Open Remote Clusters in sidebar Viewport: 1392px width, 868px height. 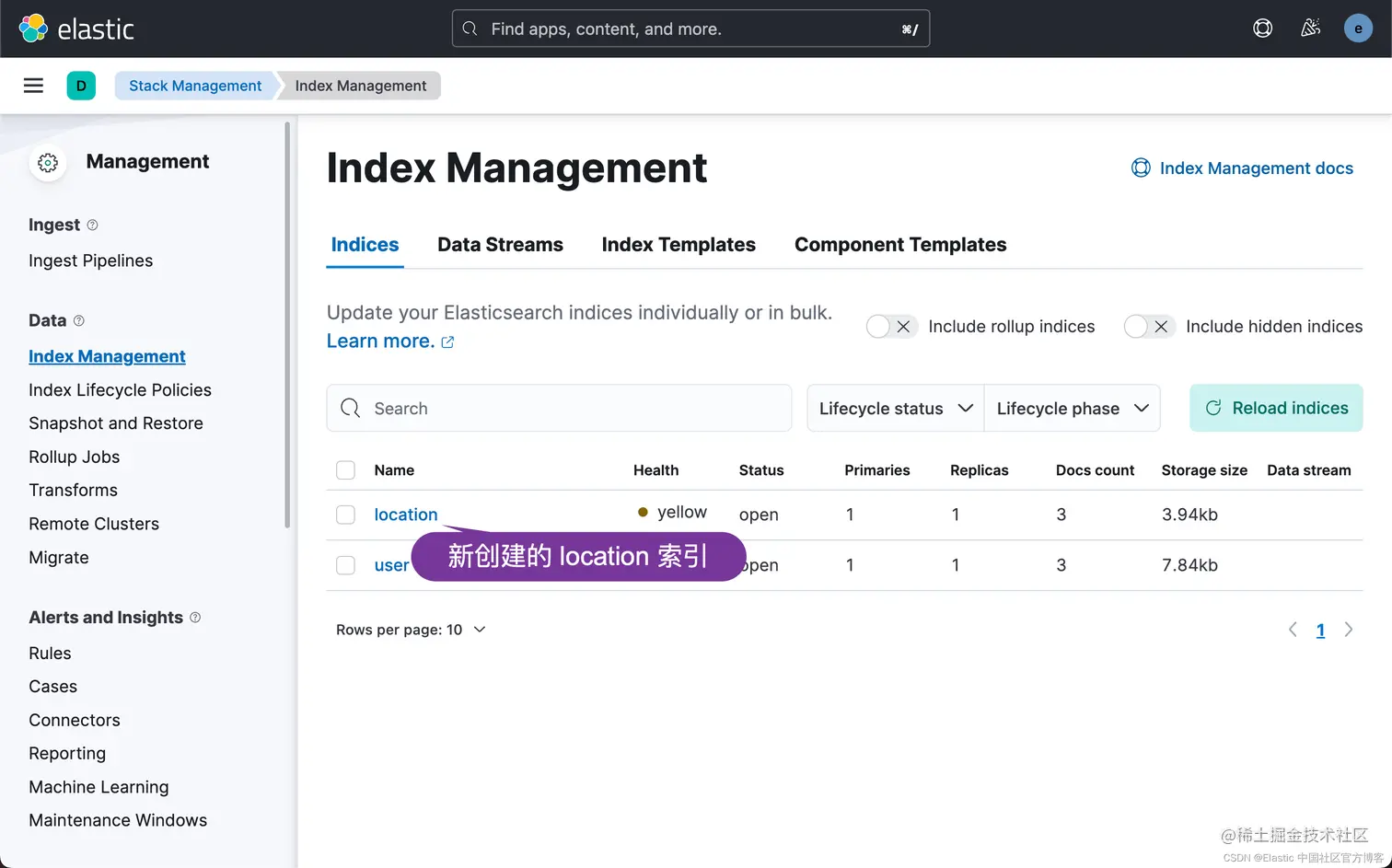pos(94,524)
